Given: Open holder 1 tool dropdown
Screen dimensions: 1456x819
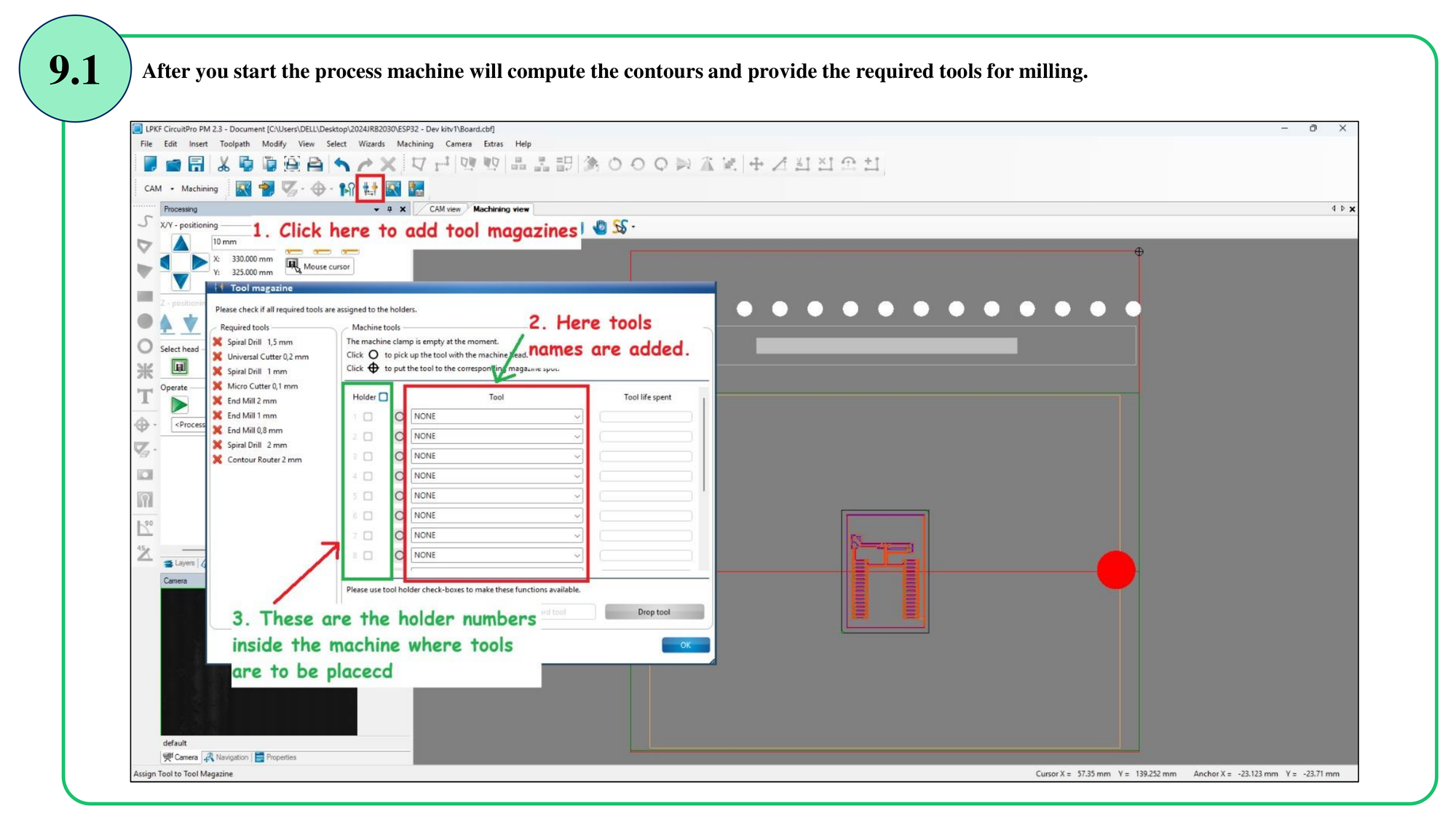Looking at the screenshot, I should click(x=496, y=416).
